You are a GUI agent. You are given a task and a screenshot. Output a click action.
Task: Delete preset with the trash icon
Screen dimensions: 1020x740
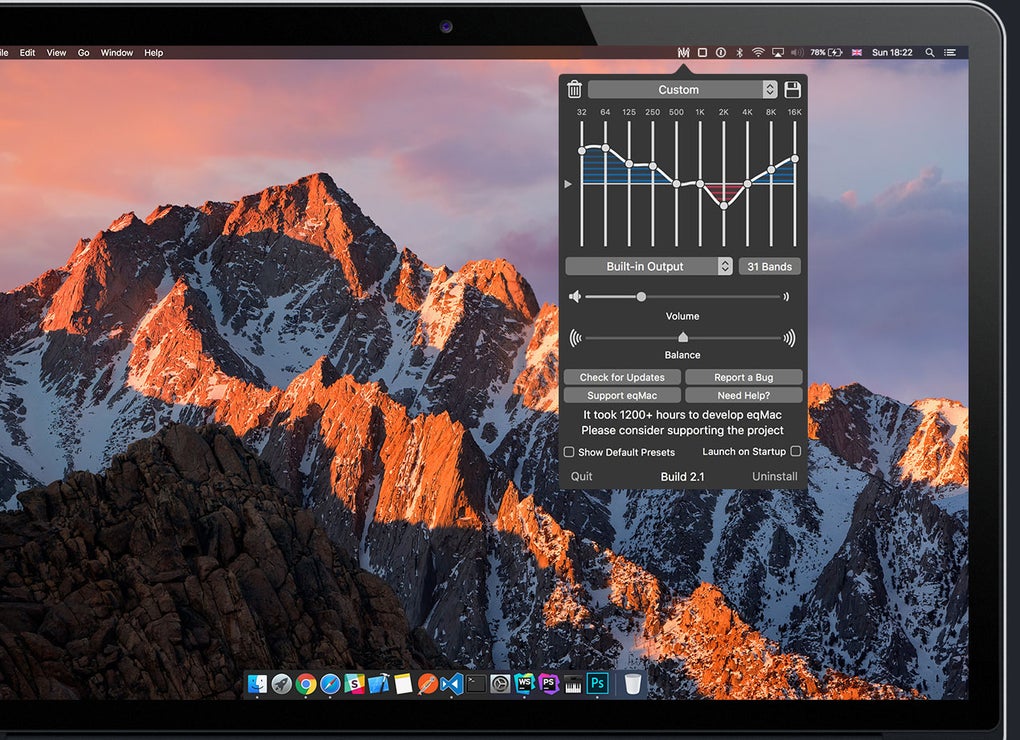pos(574,89)
